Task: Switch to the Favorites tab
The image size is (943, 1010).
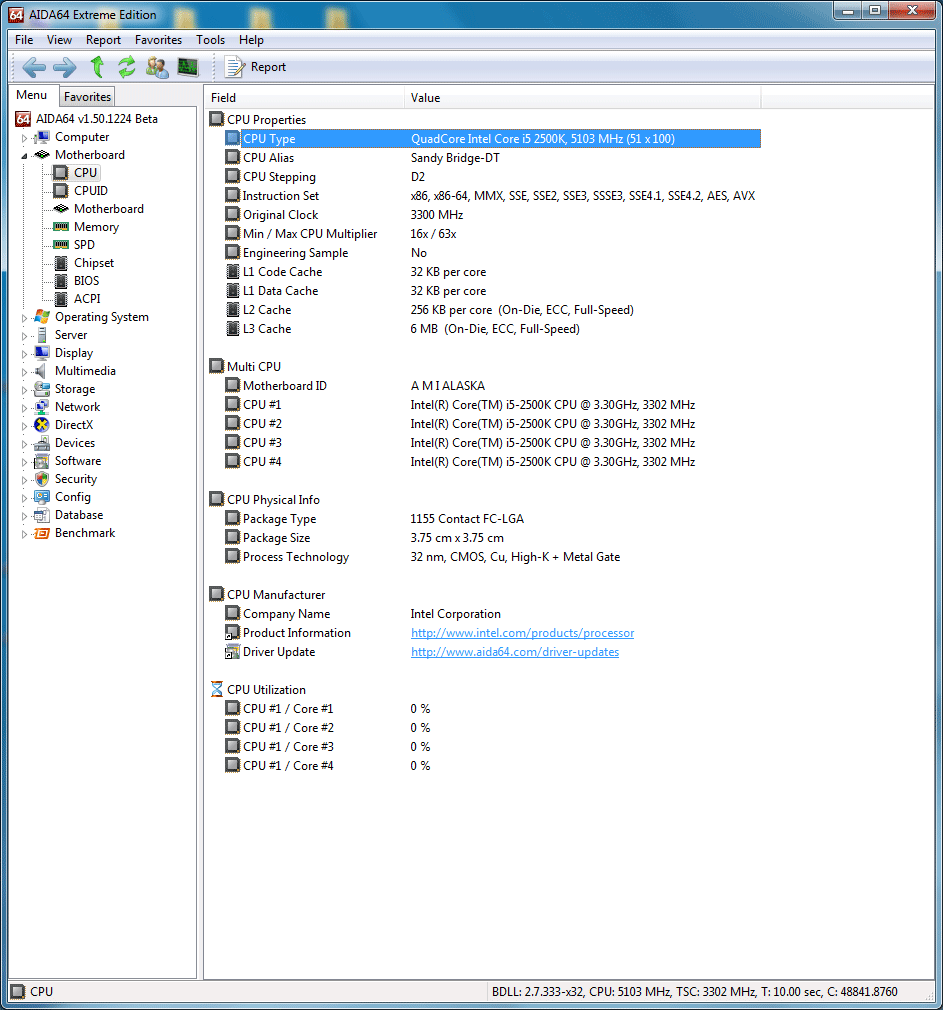Action: point(88,97)
